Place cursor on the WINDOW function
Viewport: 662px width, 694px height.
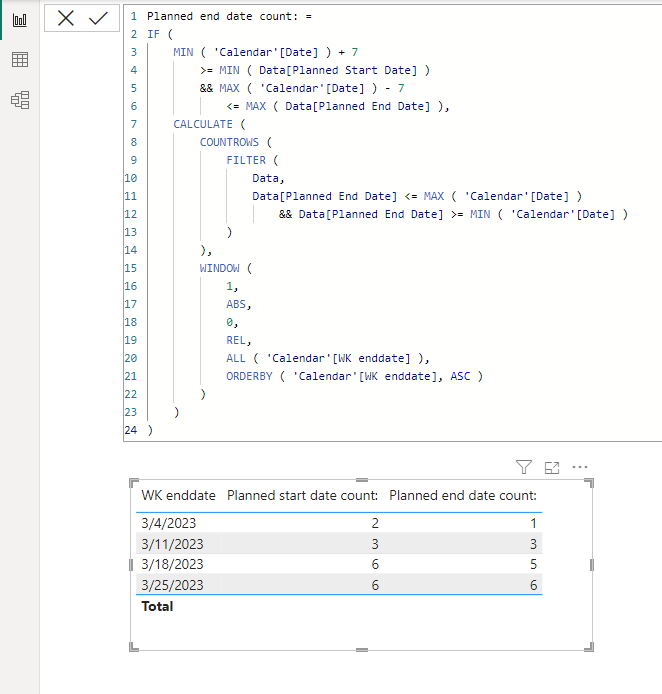[219, 268]
